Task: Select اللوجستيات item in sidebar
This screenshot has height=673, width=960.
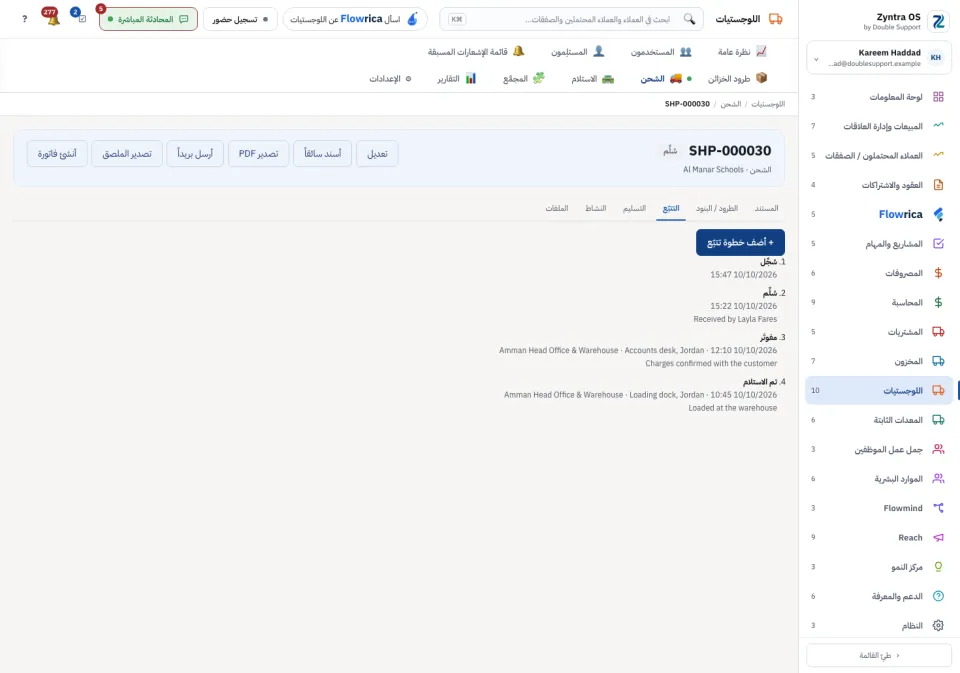Action: tap(879, 391)
